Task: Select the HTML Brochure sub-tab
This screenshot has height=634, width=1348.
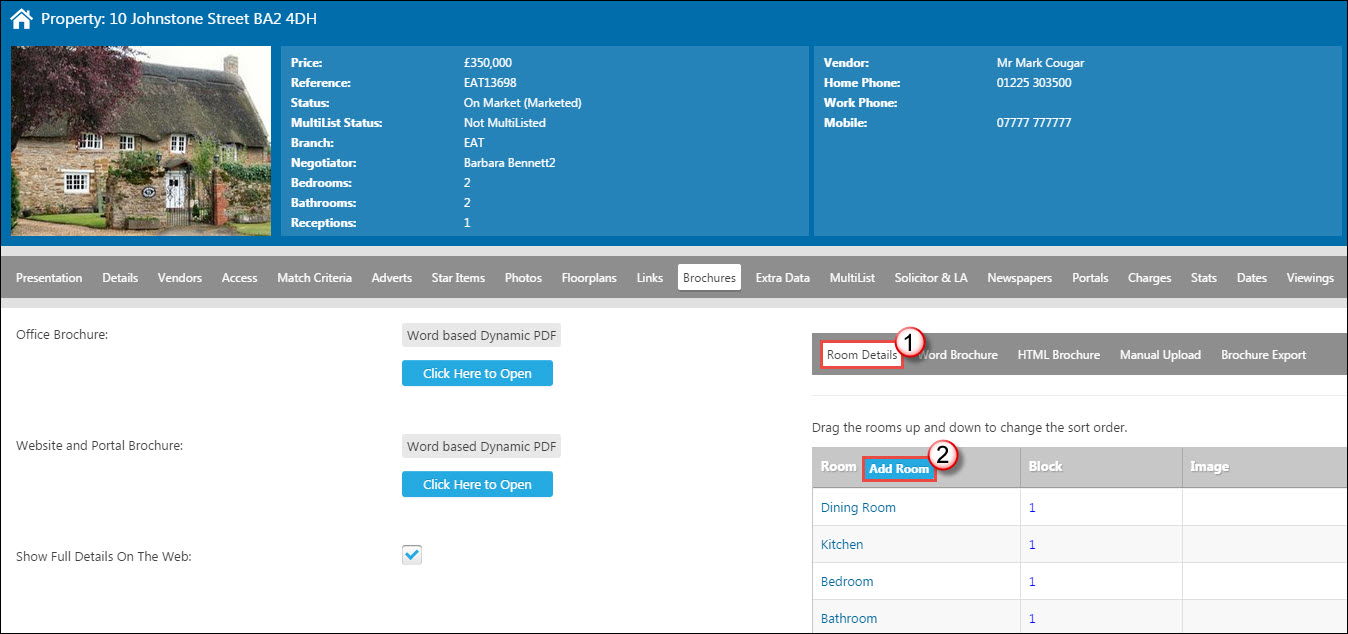Action: click(1058, 355)
